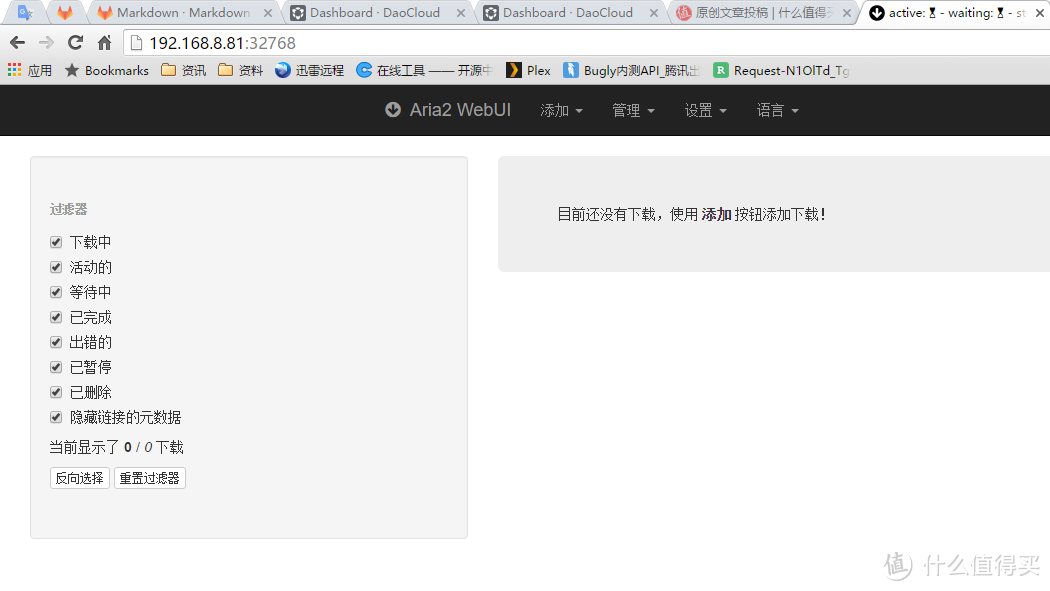Viewport: 1050px width, 591px height.
Task: Expand the 语言 language dropdown
Action: pyautogui.click(x=777, y=110)
